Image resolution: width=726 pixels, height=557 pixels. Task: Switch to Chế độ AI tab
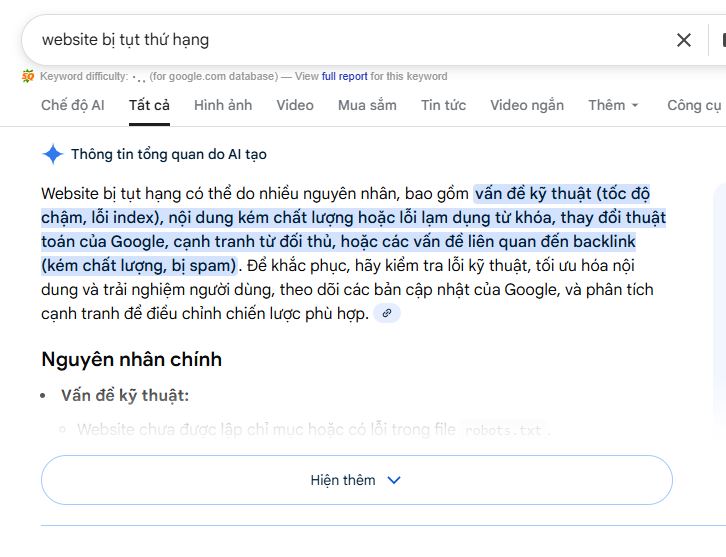(x=73, y=105)
